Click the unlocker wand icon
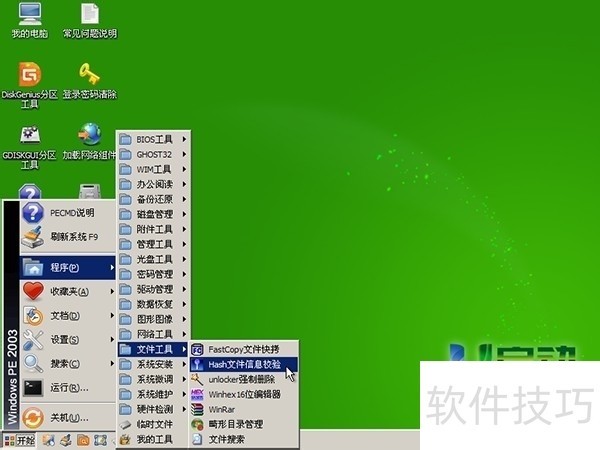The height and width of the screenshot is (450, 600). (197, 379)
